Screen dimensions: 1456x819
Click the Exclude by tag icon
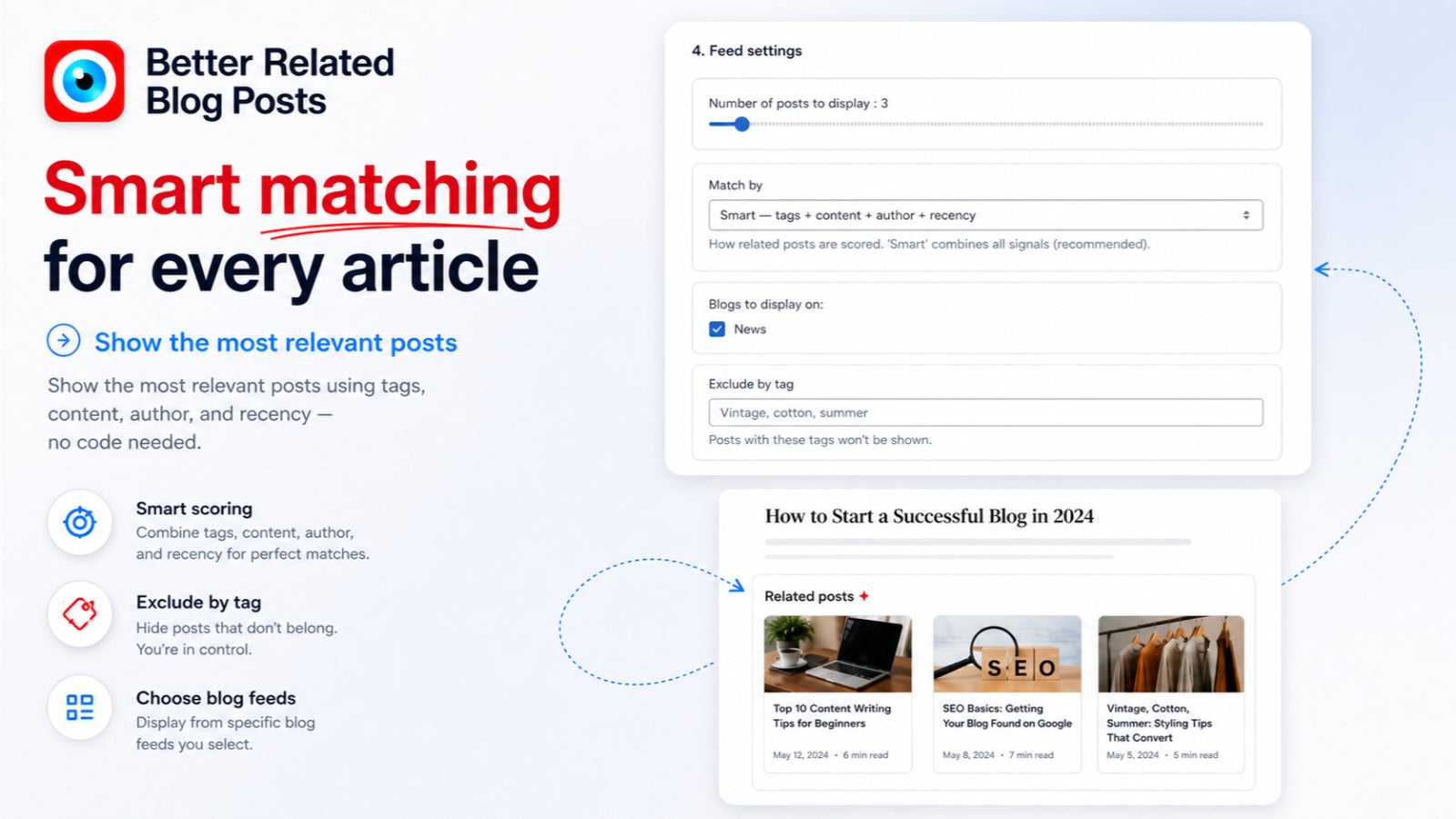pos(80,614)
